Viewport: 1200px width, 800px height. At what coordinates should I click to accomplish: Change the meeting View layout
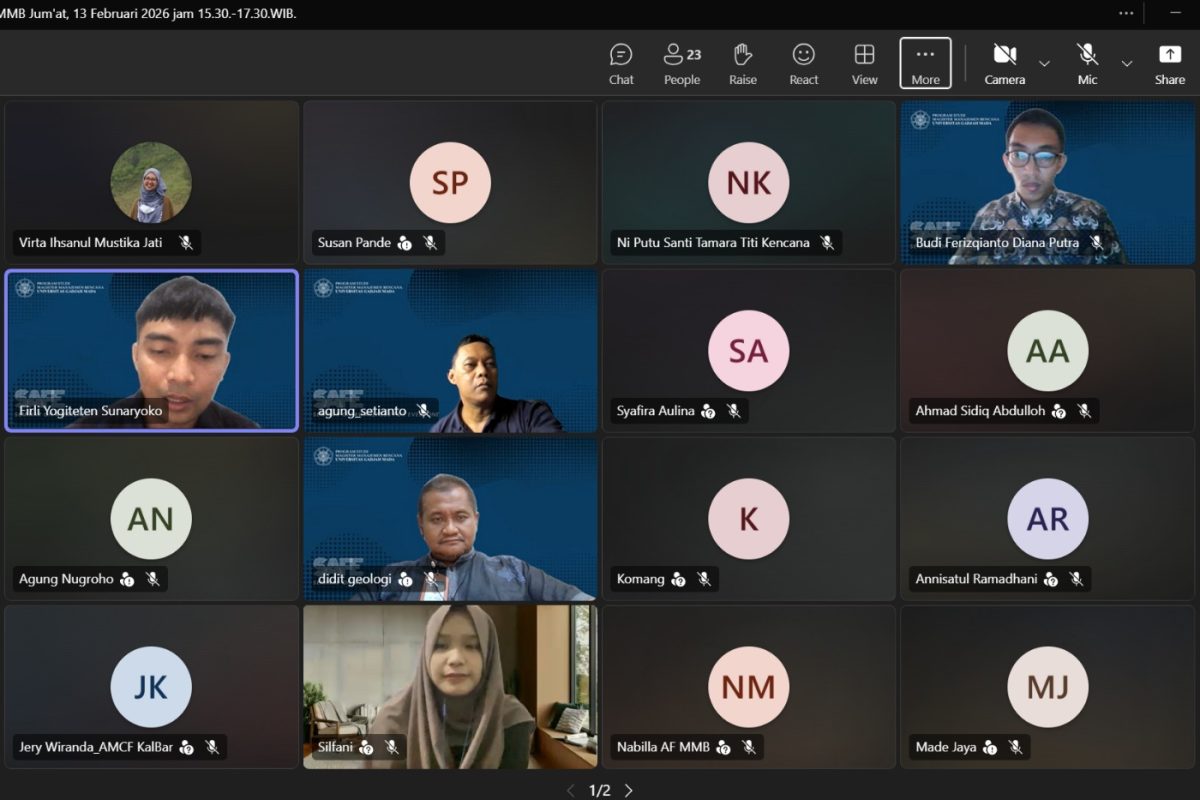(864, 64)
